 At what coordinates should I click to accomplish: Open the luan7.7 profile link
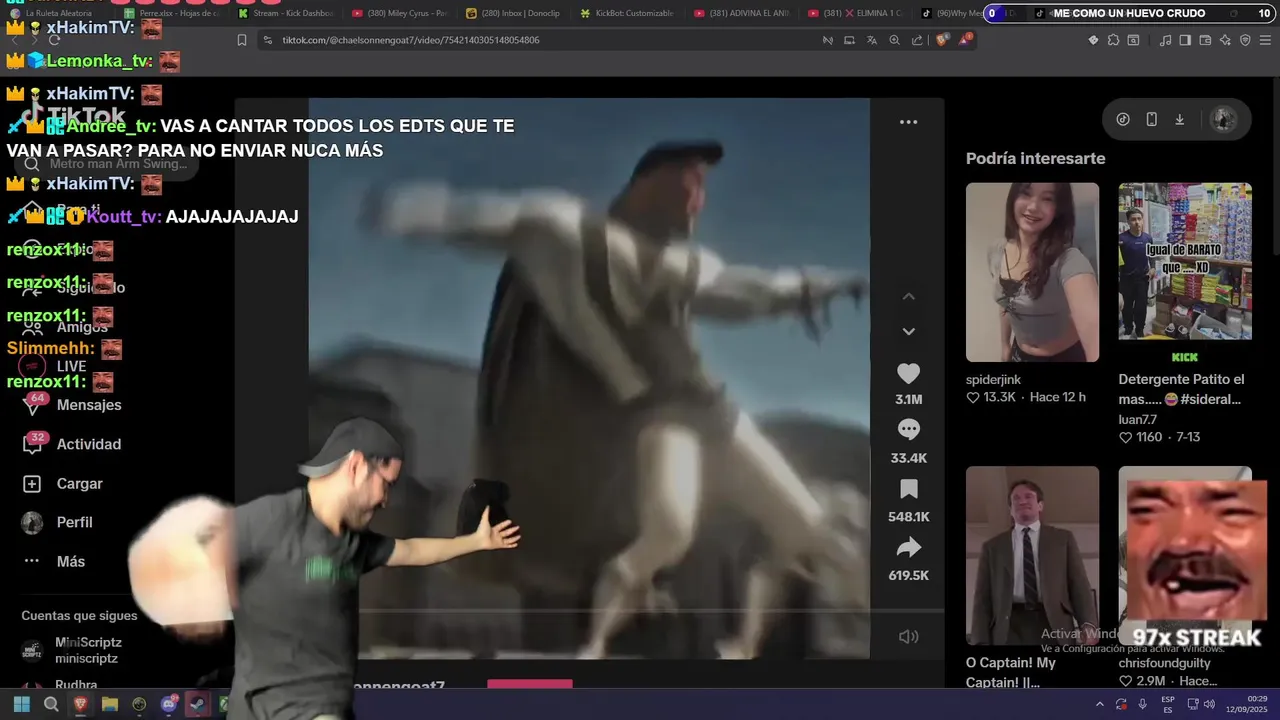[1137, 419]
